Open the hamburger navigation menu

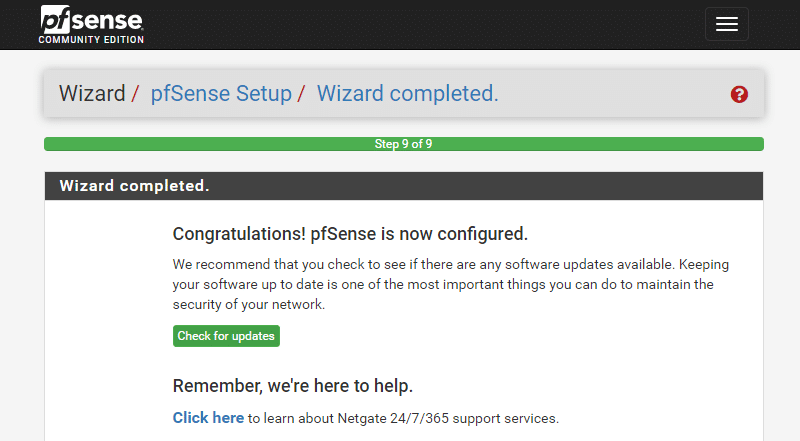coord(727,24)
